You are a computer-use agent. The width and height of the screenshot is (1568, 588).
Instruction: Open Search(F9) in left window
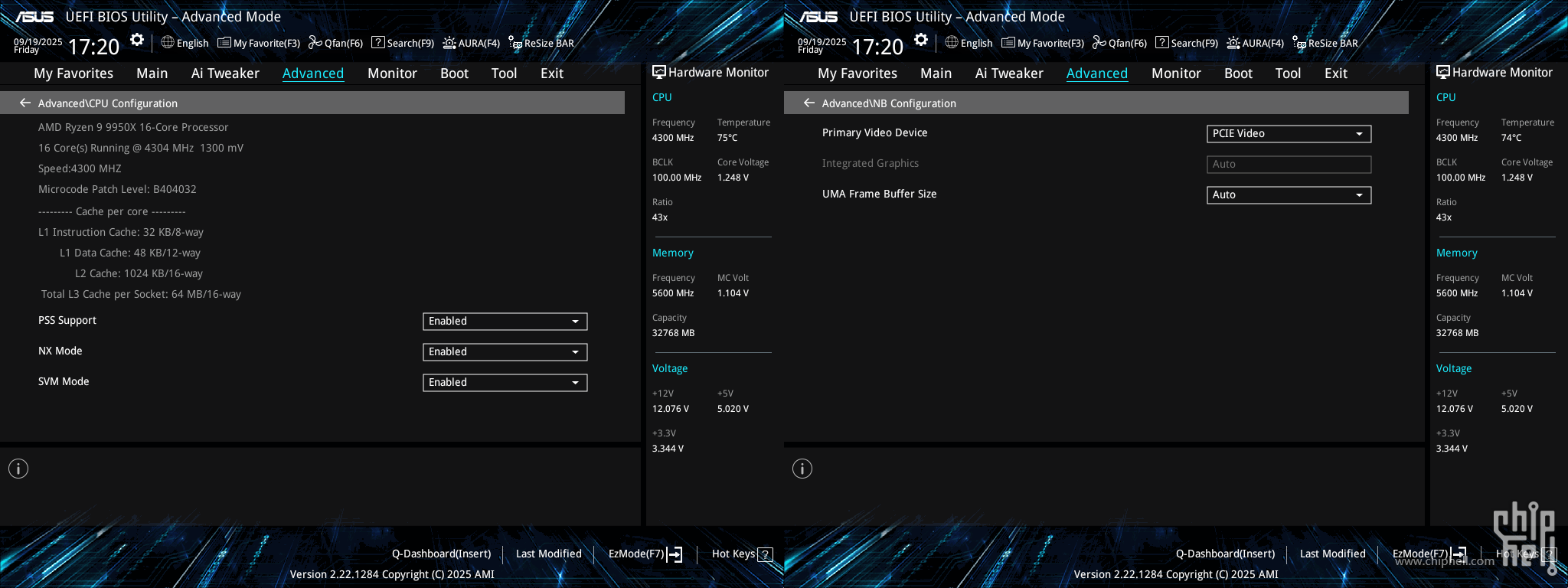(403, 43)
